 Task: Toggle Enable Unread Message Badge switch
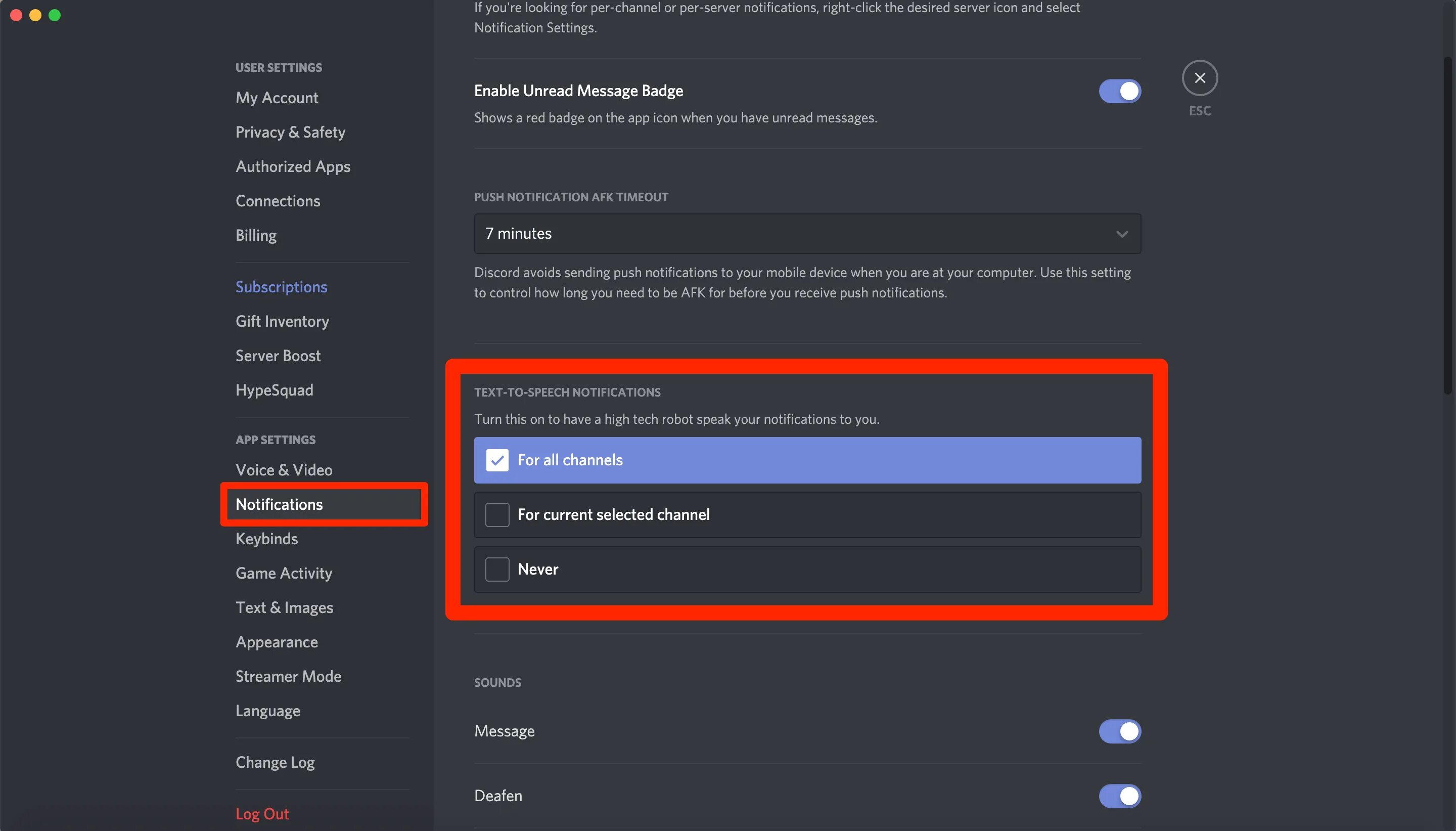1119,92
